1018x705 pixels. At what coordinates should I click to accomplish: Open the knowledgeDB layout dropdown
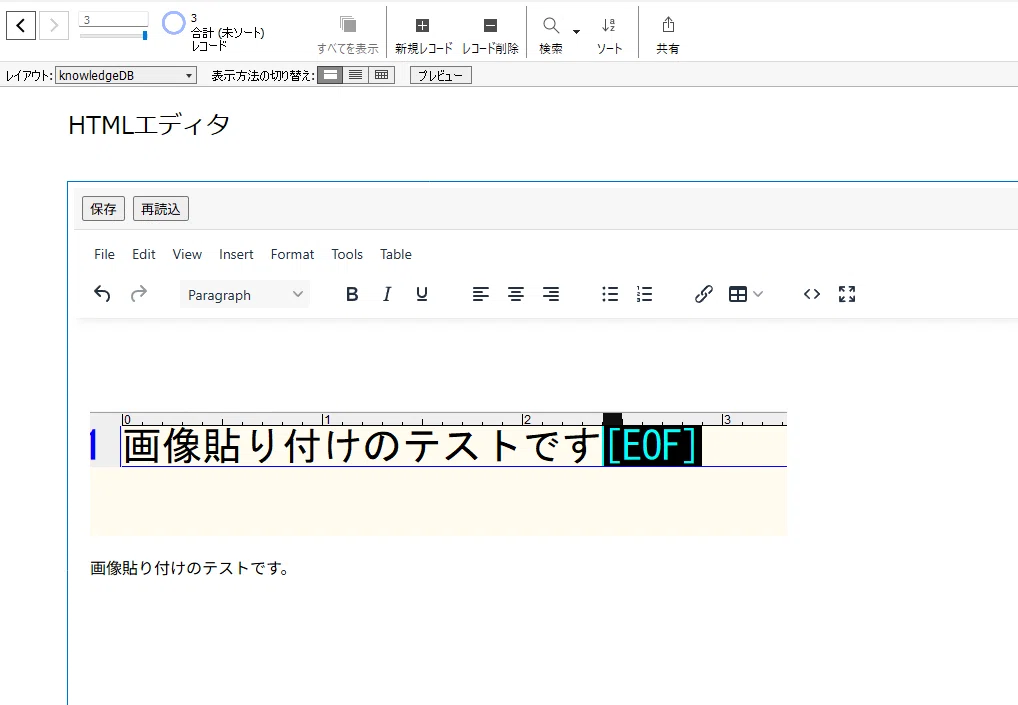click(126, 75)
